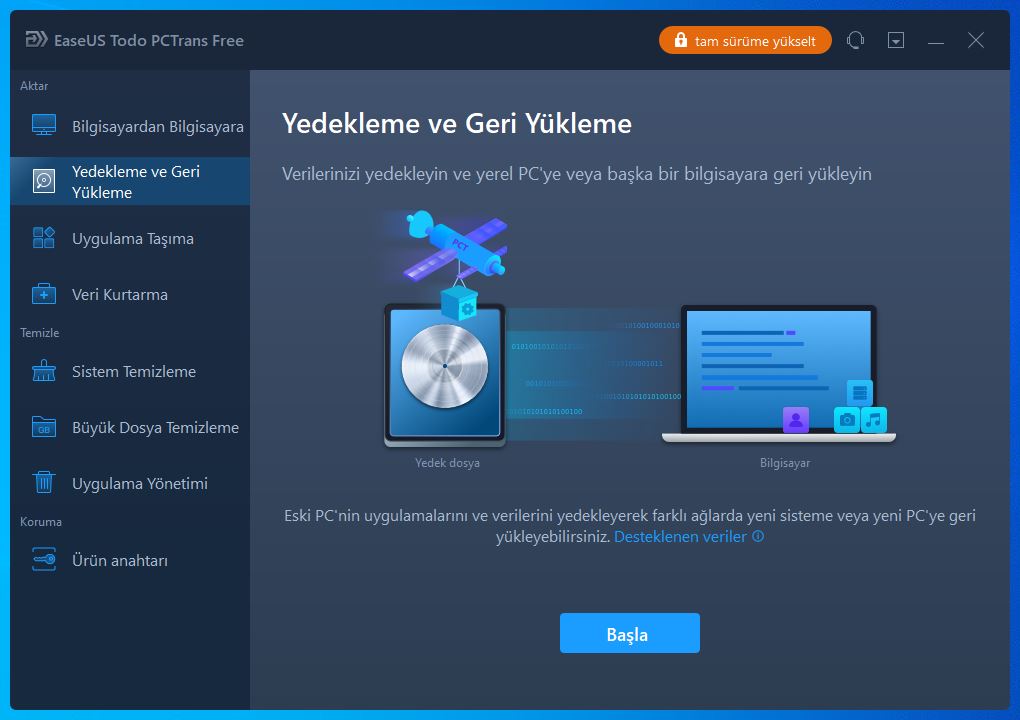1020x720 pixels.
Task: Open Bilgisayardan Bilgisayara menu item
Action: 130,126
